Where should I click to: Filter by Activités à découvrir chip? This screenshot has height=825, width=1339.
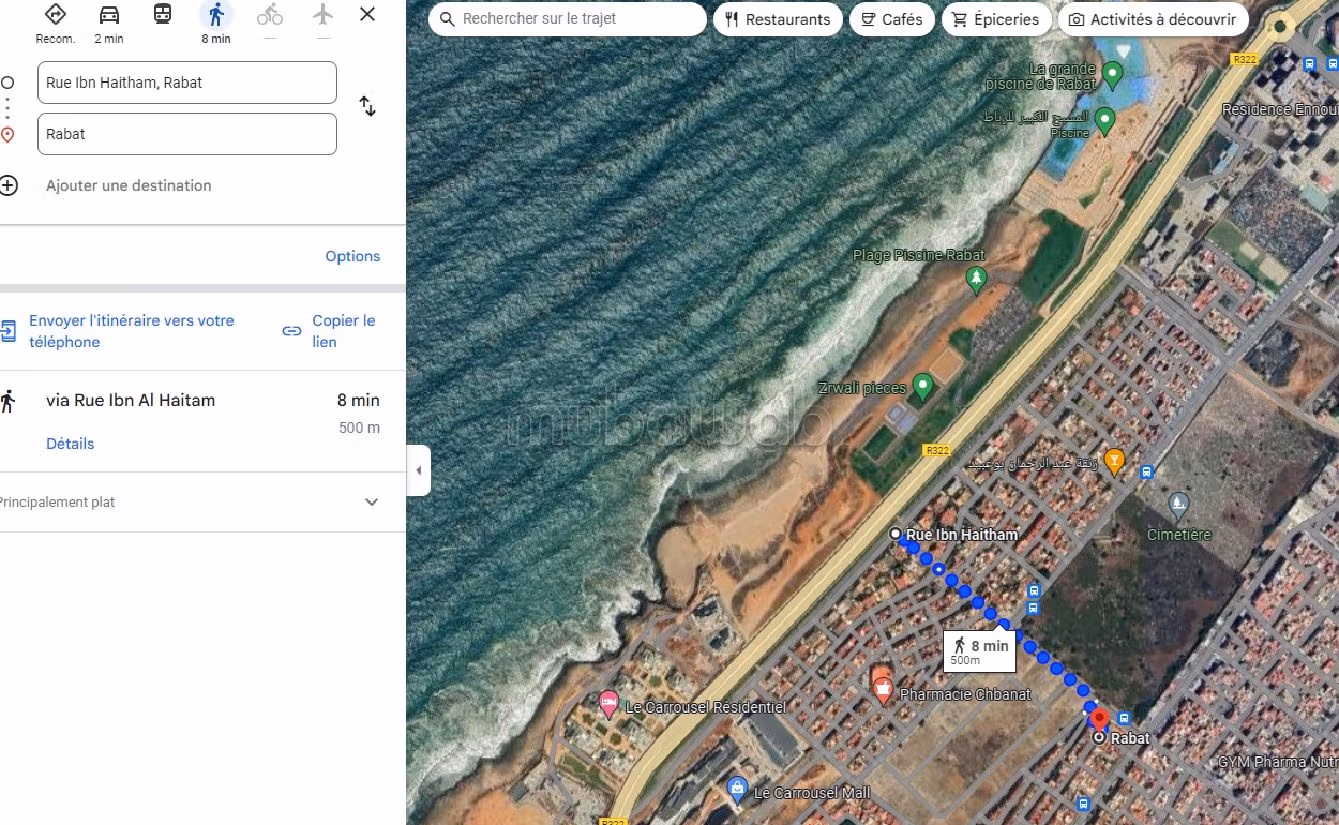point(1153,19)
